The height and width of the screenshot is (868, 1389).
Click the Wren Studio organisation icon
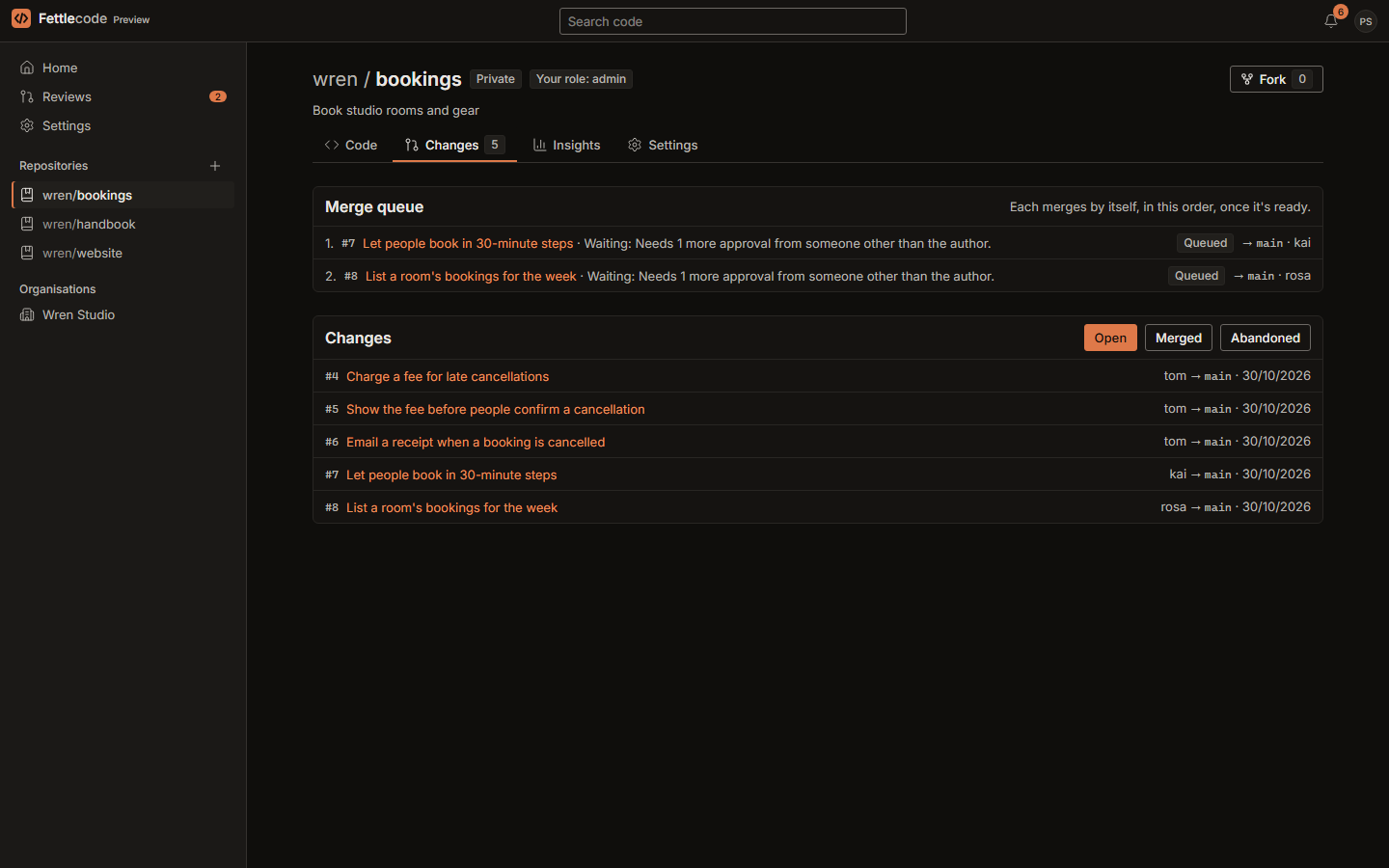pyautogui.click(x=27, y=314)
